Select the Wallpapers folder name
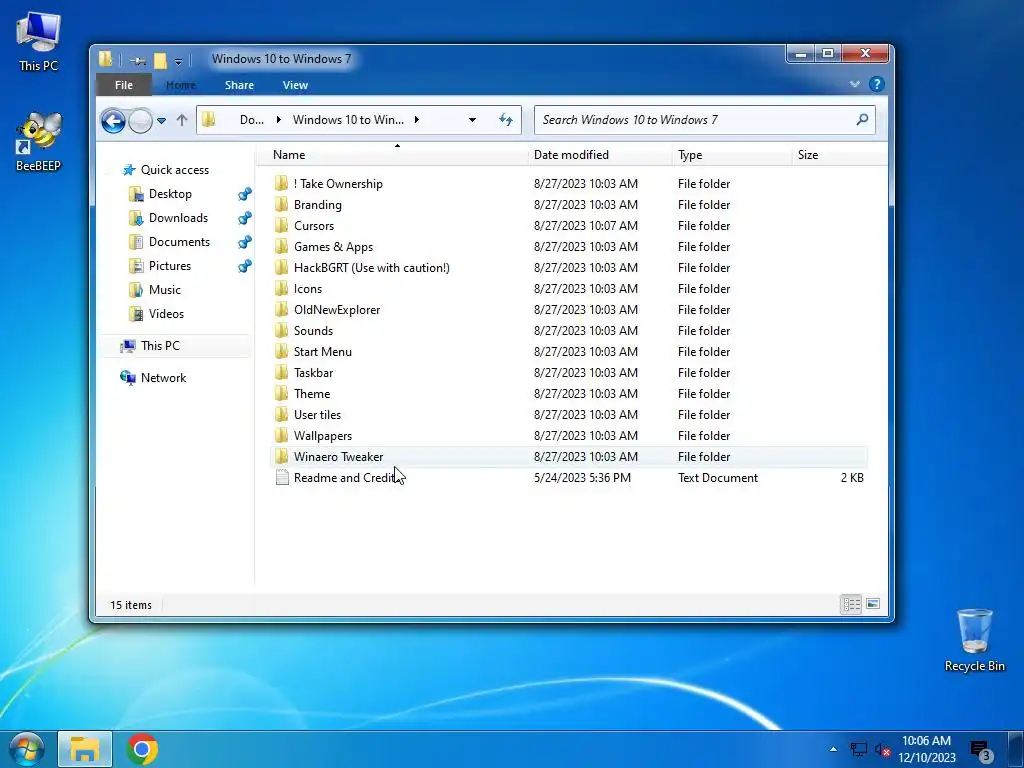Image resolution: width=1024 pixels, height=768 pixels. click(323, 435)
